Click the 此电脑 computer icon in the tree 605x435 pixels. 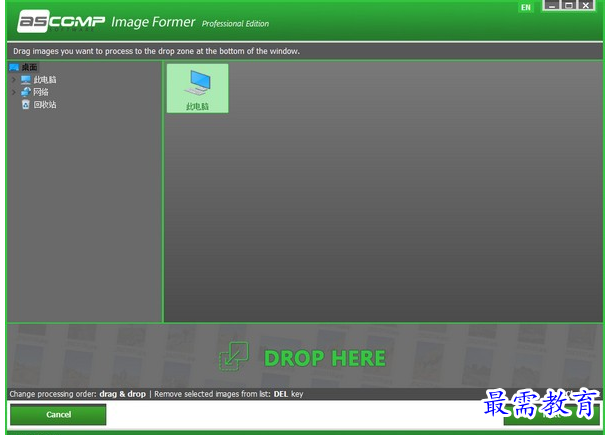click(x=26, y=80)
